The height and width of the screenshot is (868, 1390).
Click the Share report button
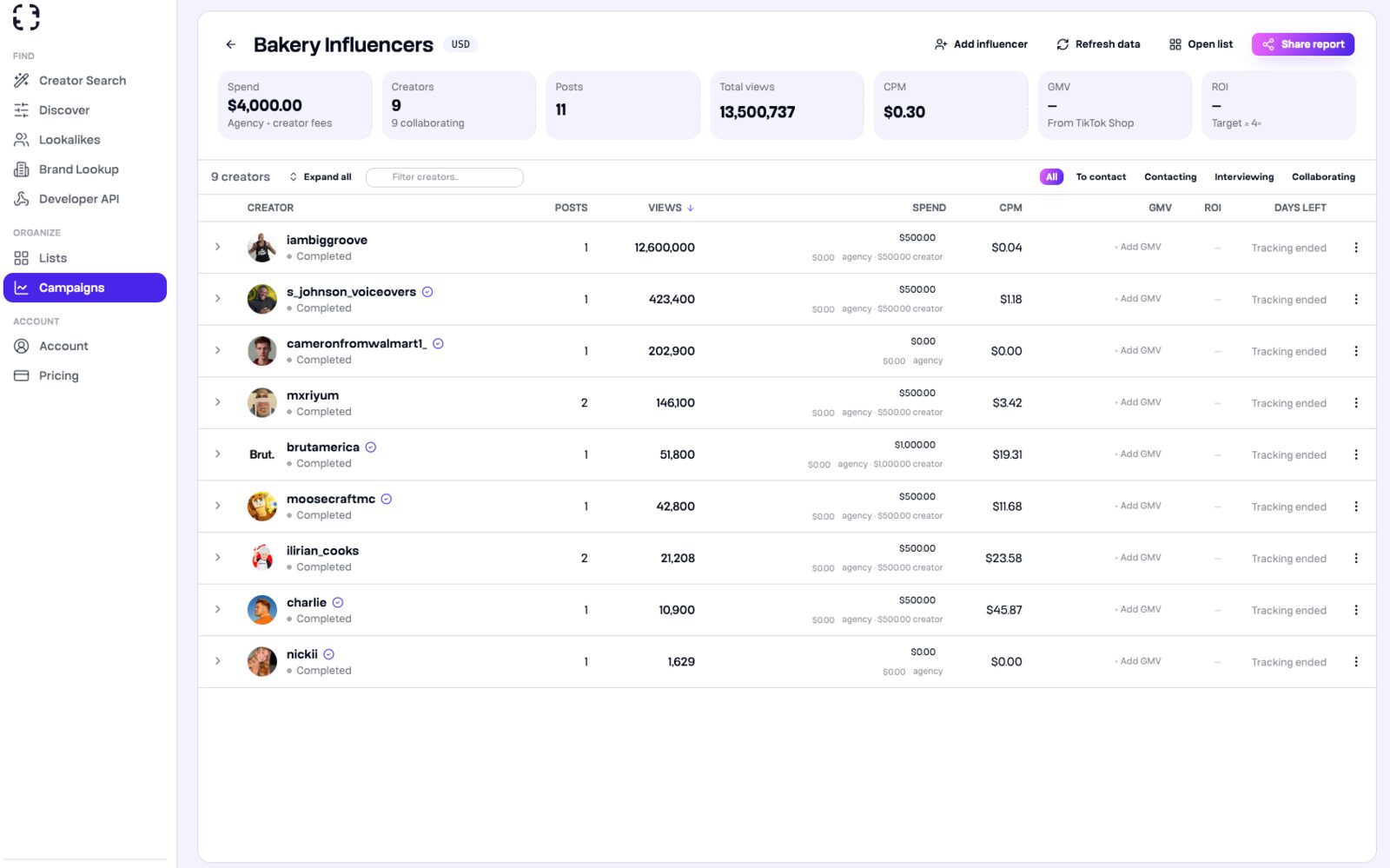pos(1302,44)
